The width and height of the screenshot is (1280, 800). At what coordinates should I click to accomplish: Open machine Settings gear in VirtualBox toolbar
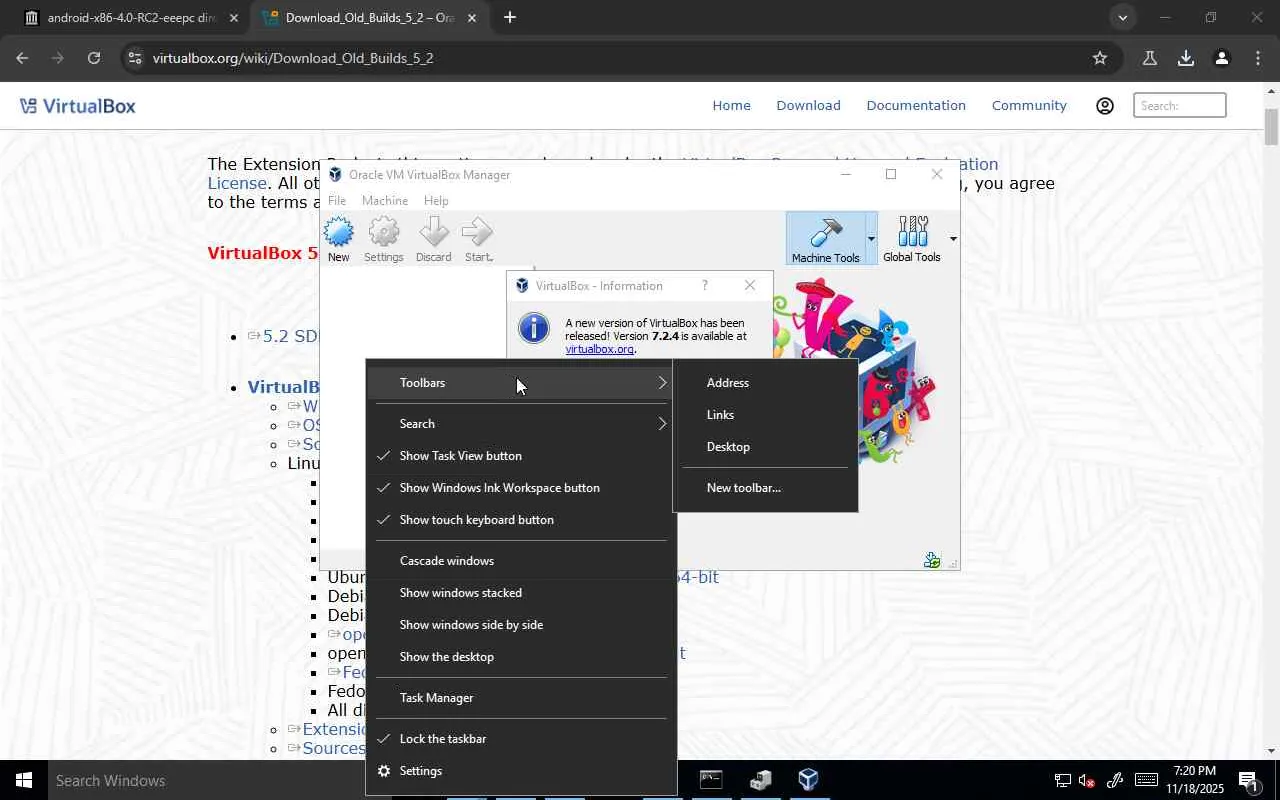click(383, 233)
